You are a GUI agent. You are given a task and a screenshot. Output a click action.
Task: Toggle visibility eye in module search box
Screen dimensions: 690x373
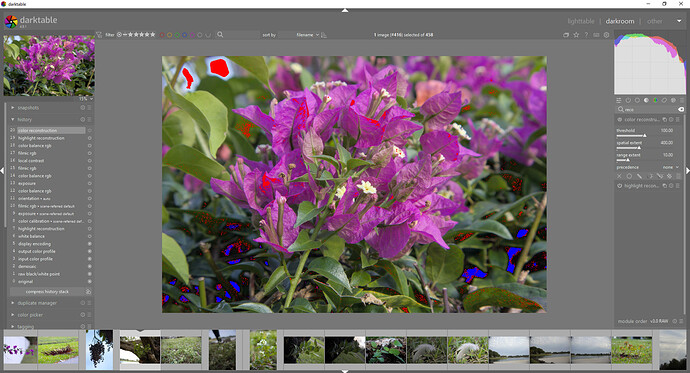tap(681, 110)
